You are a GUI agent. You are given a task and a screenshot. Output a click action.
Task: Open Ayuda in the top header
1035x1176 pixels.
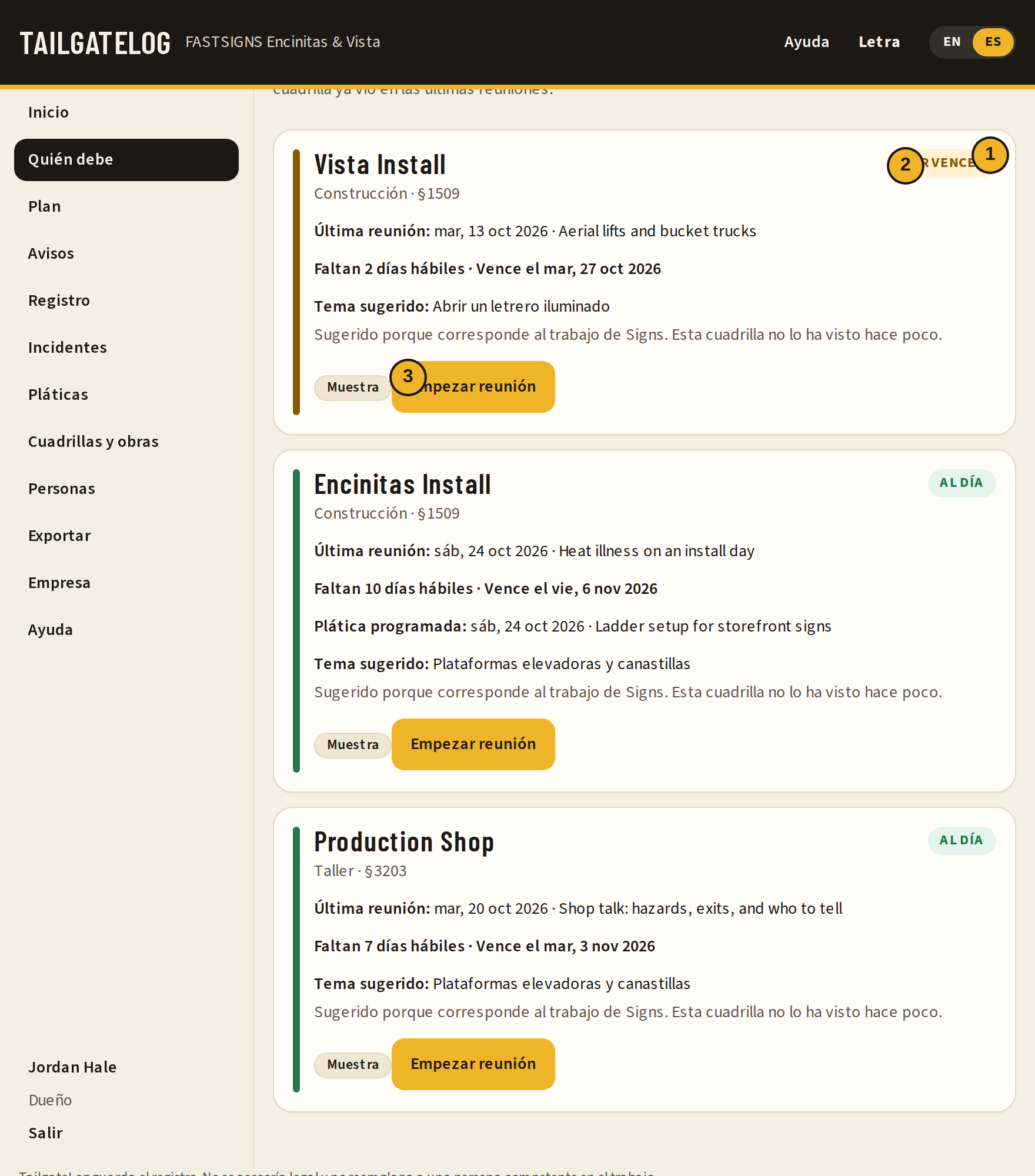tap(807, 42)
